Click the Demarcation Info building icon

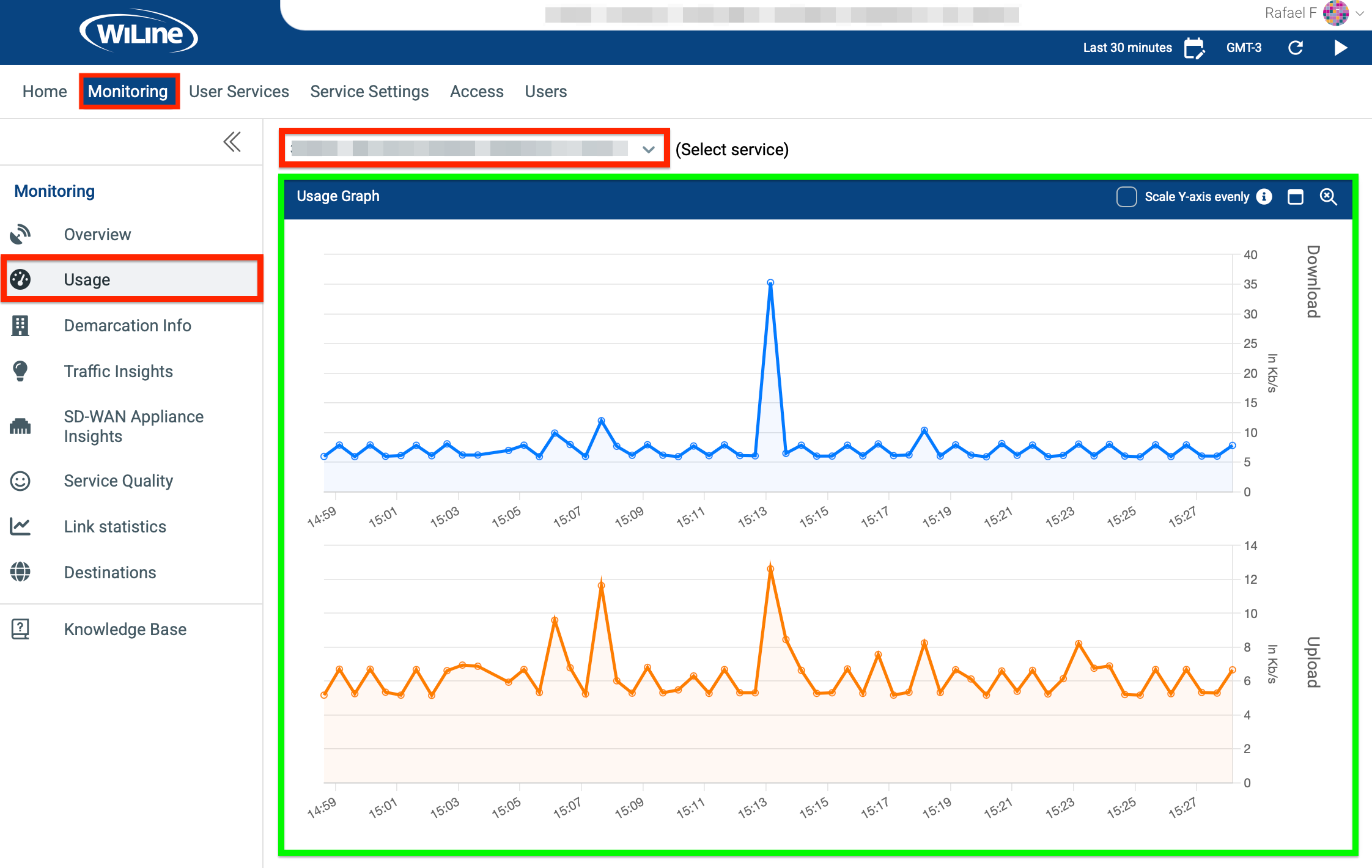click(20, 325)
